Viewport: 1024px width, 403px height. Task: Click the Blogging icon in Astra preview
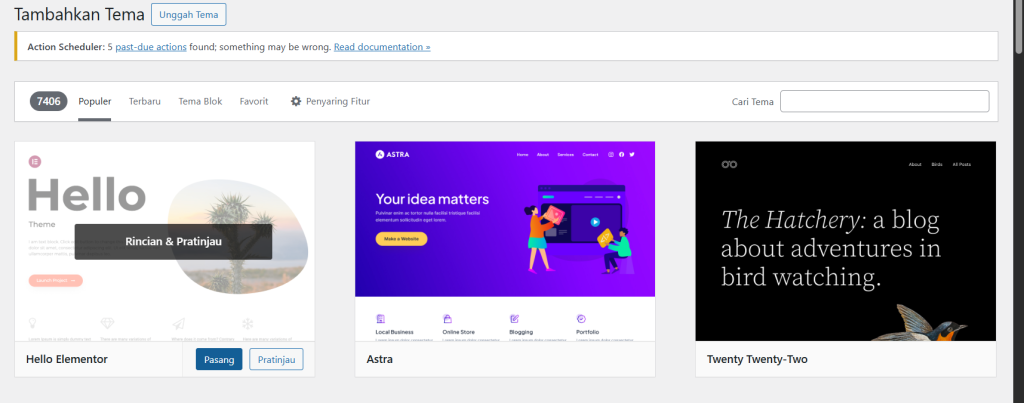point(514,318)
